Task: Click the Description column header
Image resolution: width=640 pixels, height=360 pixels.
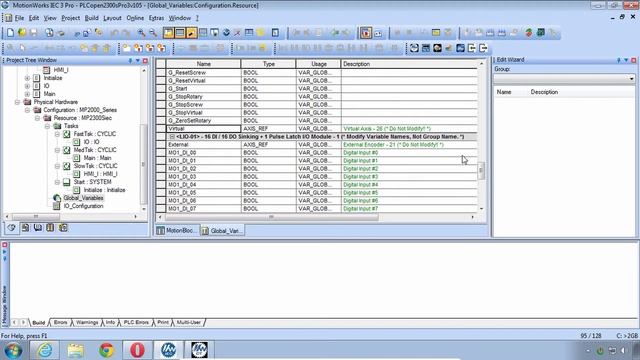Action: click(x=409, y=64)
